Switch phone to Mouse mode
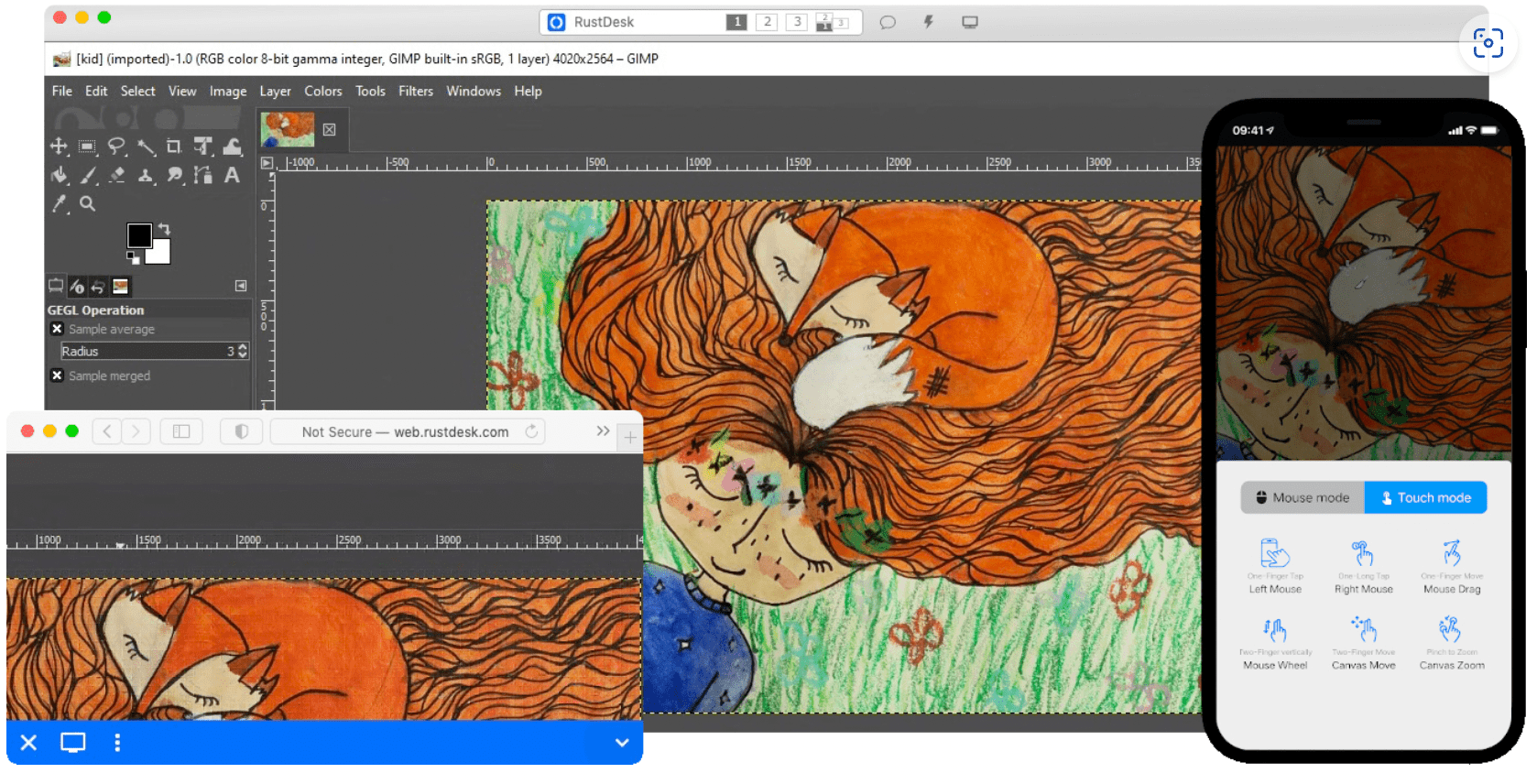This screenshot has width=1537, height=784. (x=1303, y=497)
